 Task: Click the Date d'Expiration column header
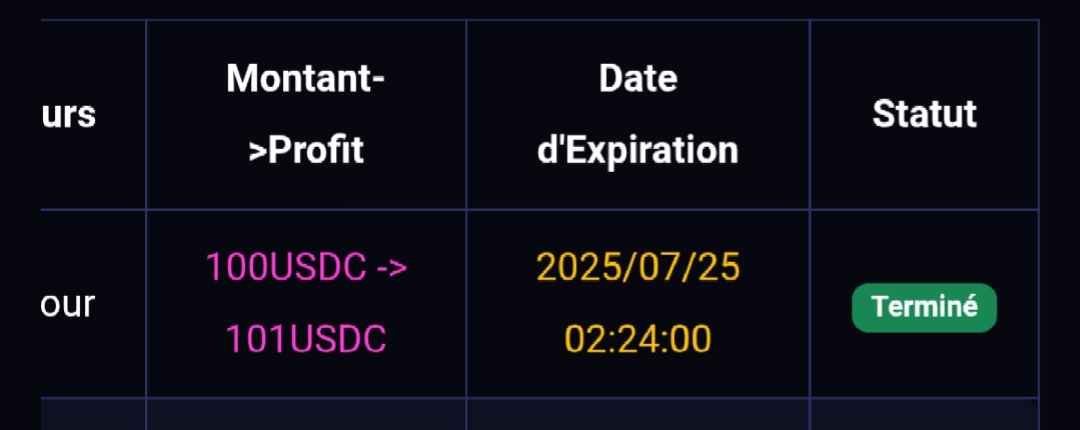tap(638, 114)
